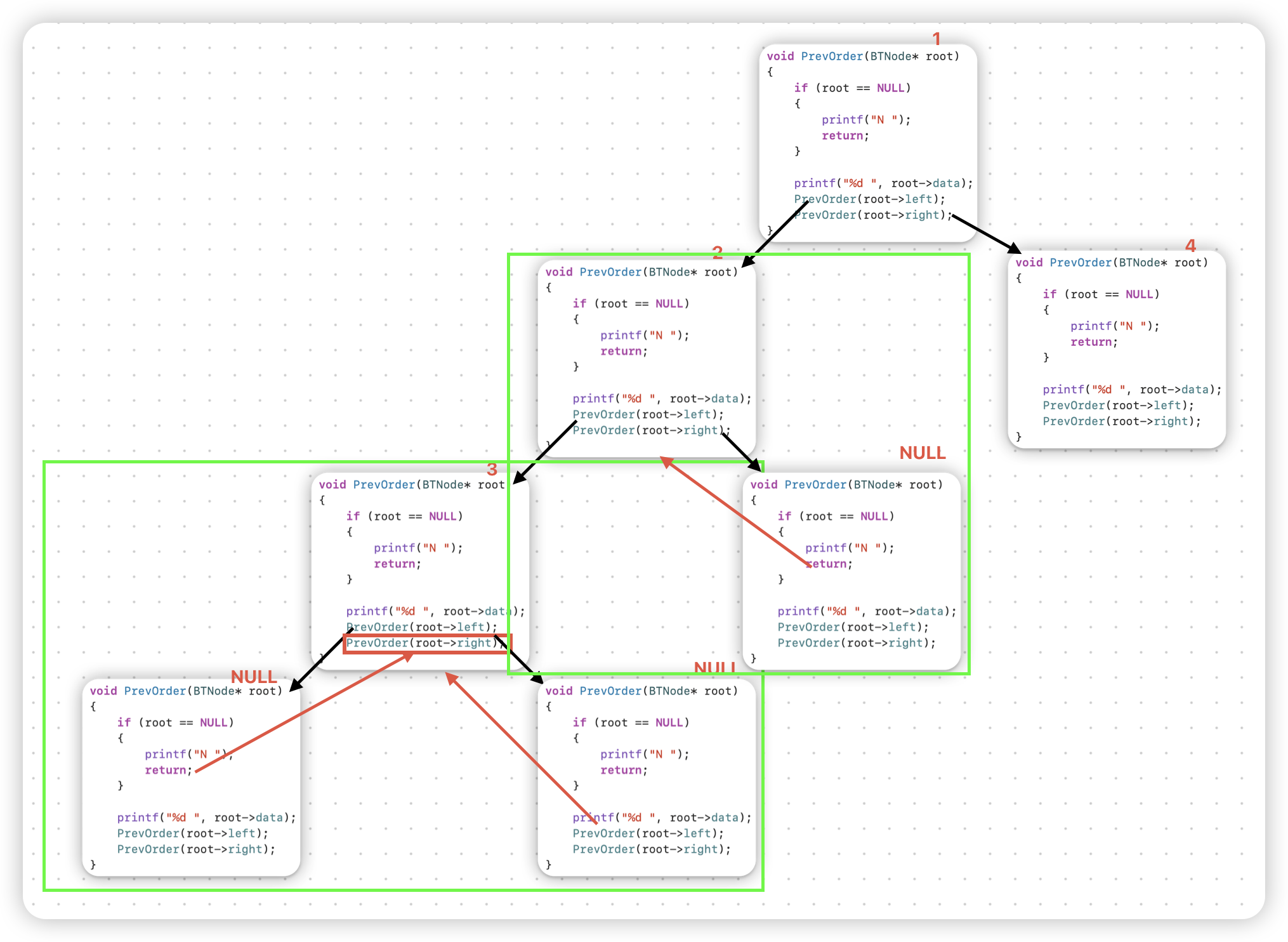The width and height of the screenshot is (1288, 942).
Task: Click 'if (root == NULL)' in code card 2
Action: click(631, 303)
